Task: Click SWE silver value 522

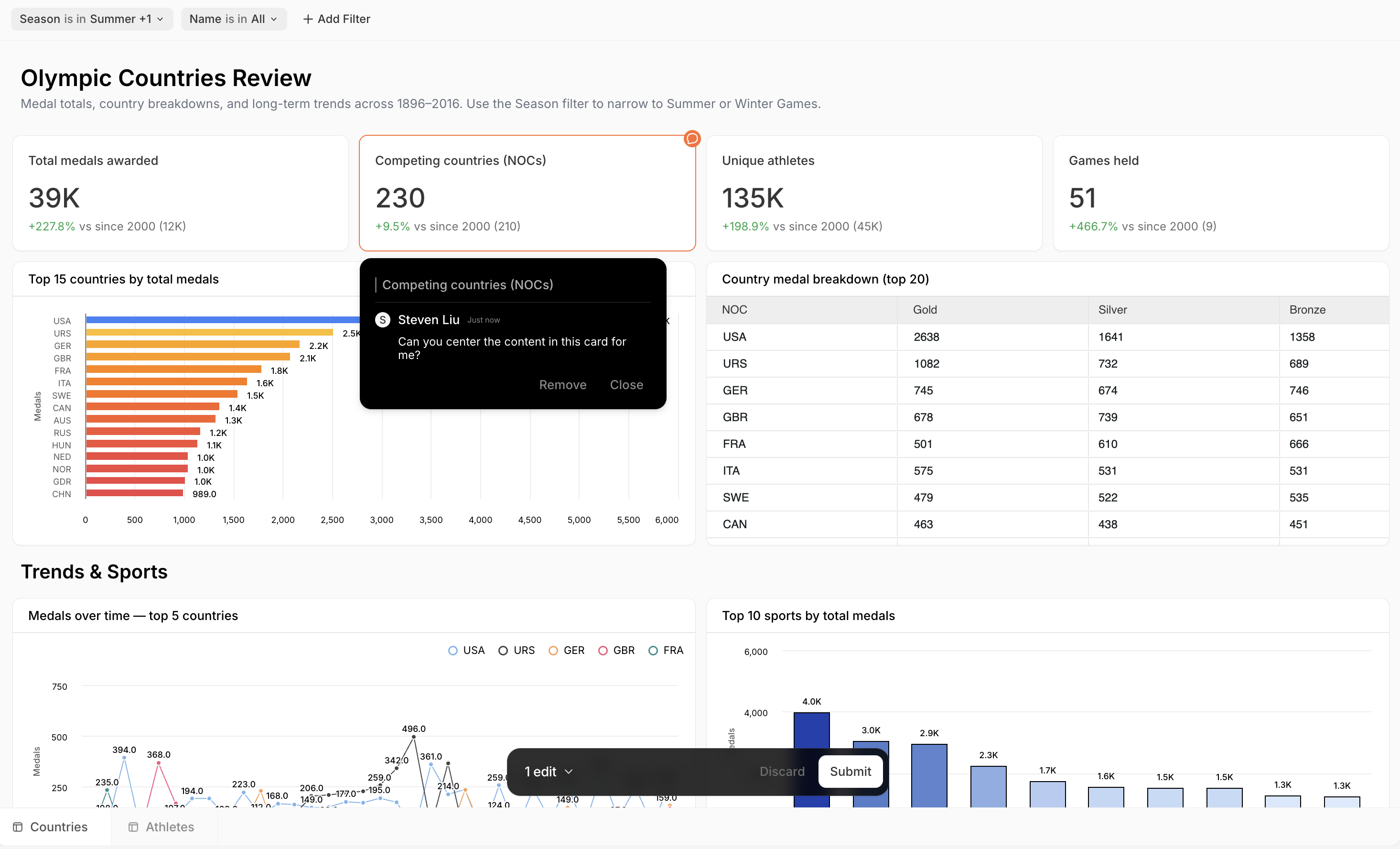Action: (1108, 497)
